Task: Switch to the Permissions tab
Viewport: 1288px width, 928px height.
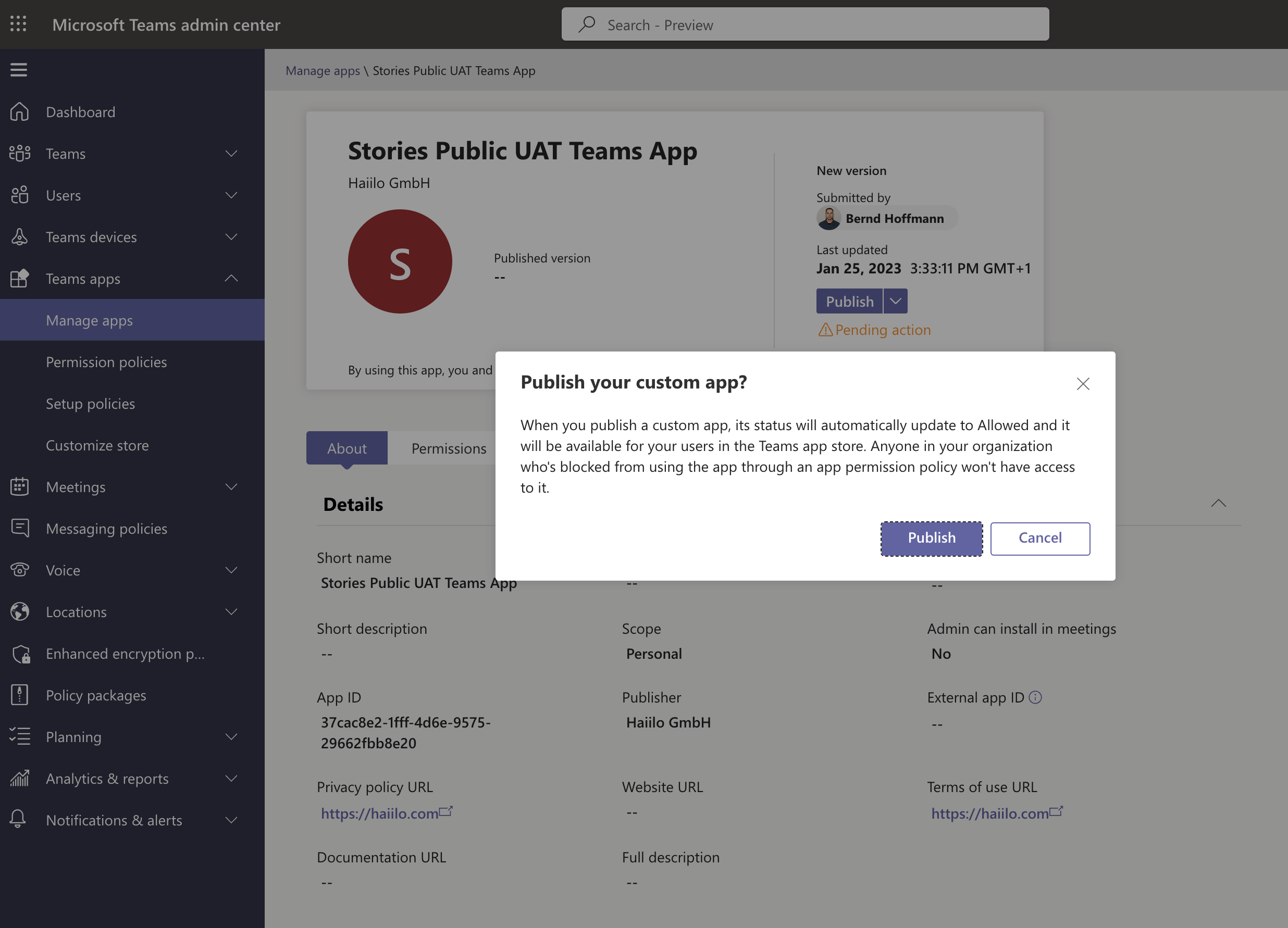Action: [449, 448]
